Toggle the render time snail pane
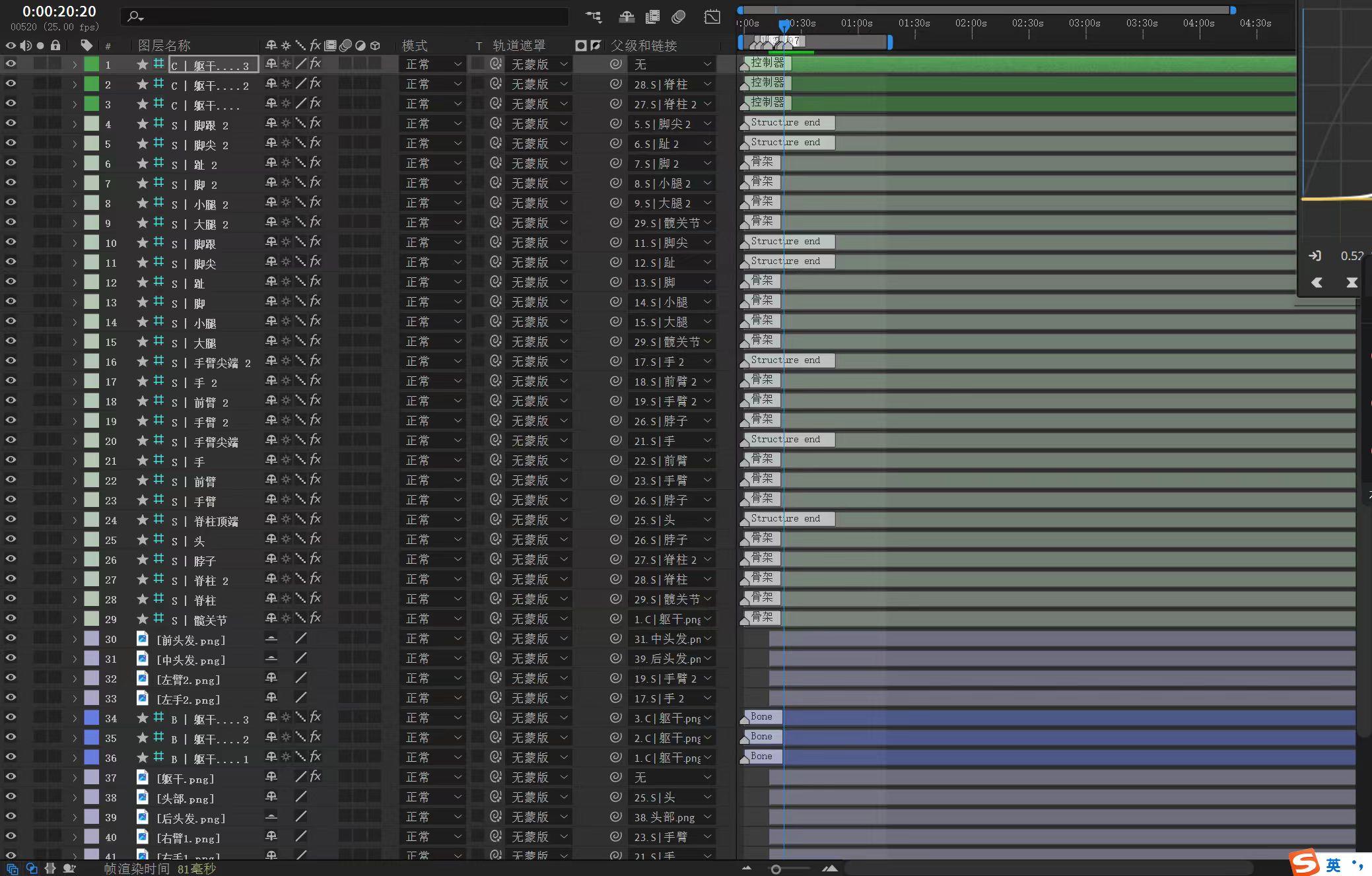This screenshot has height=876, width=1372. [x=69, y=869]
